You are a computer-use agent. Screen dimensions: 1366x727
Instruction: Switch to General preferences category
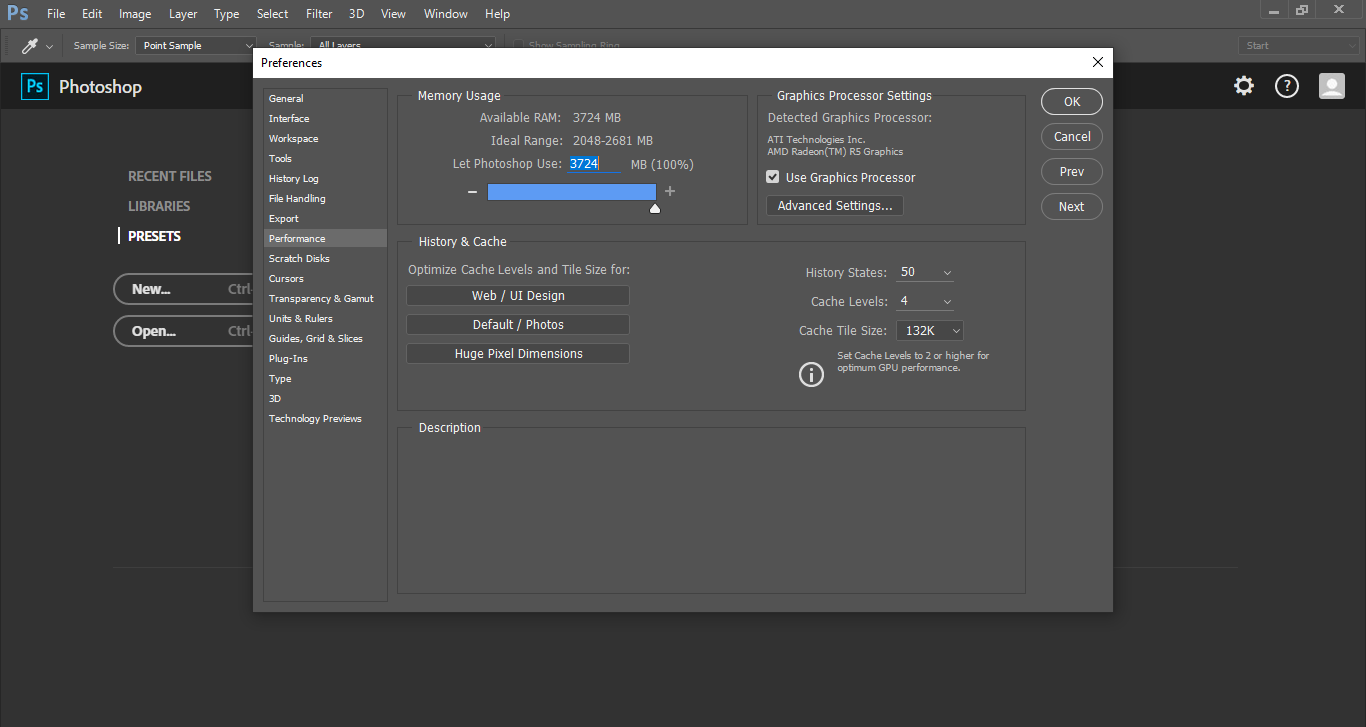pos(325,99)
